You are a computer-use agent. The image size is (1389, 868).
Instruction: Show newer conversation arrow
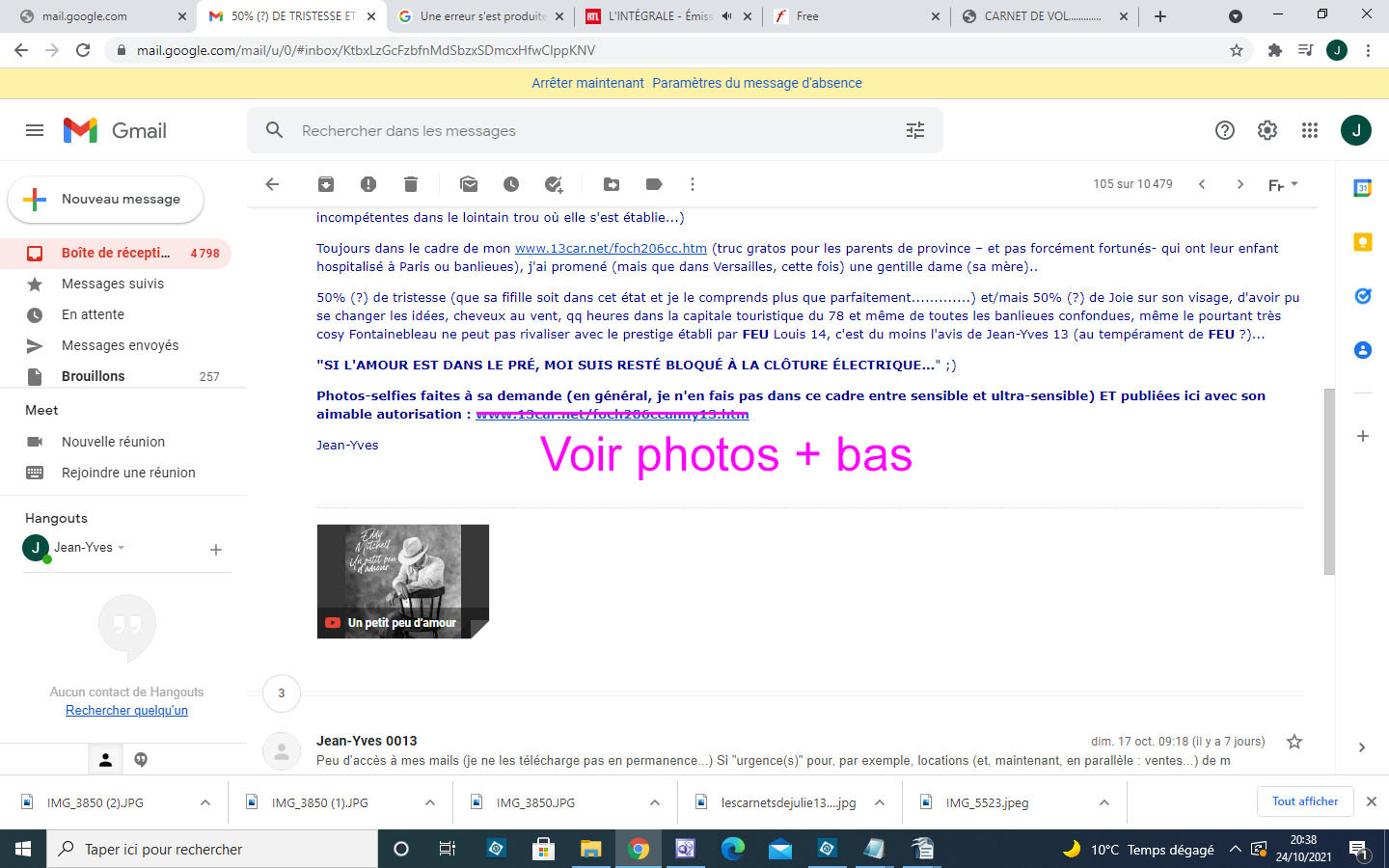coord(1202,184)
